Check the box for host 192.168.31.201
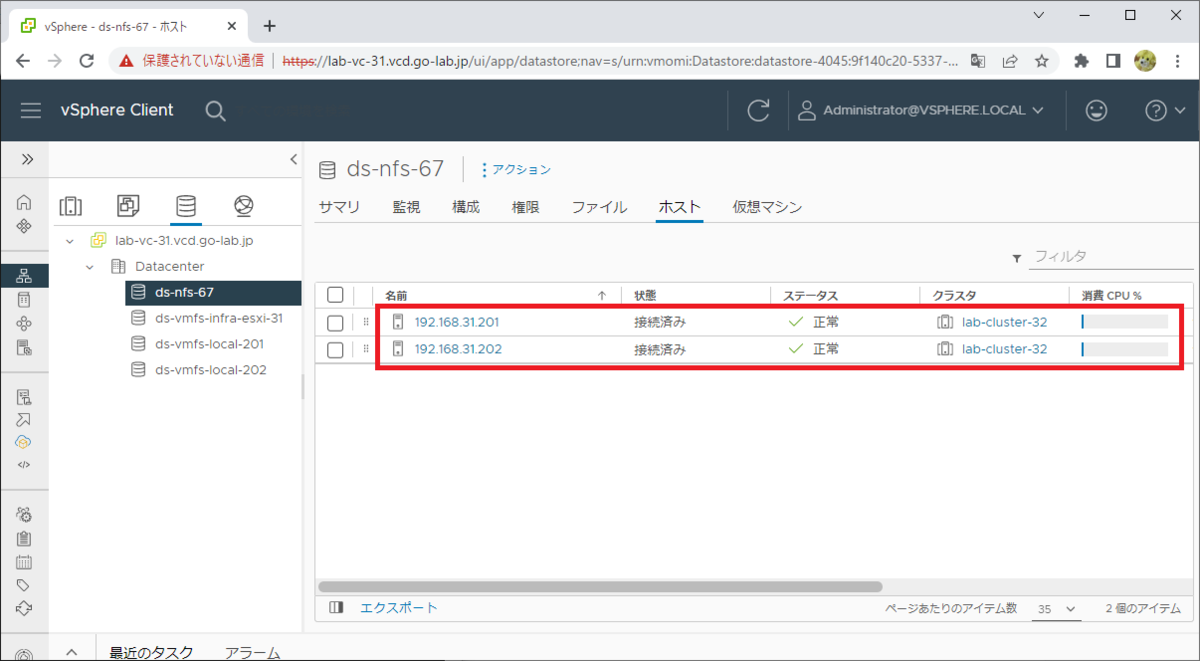This screenshot has width=1200, height=661. point(335,322)
